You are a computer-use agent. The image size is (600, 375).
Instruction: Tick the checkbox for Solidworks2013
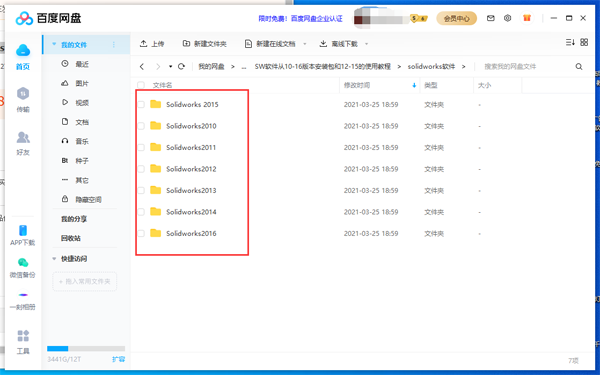pos(141,190)
